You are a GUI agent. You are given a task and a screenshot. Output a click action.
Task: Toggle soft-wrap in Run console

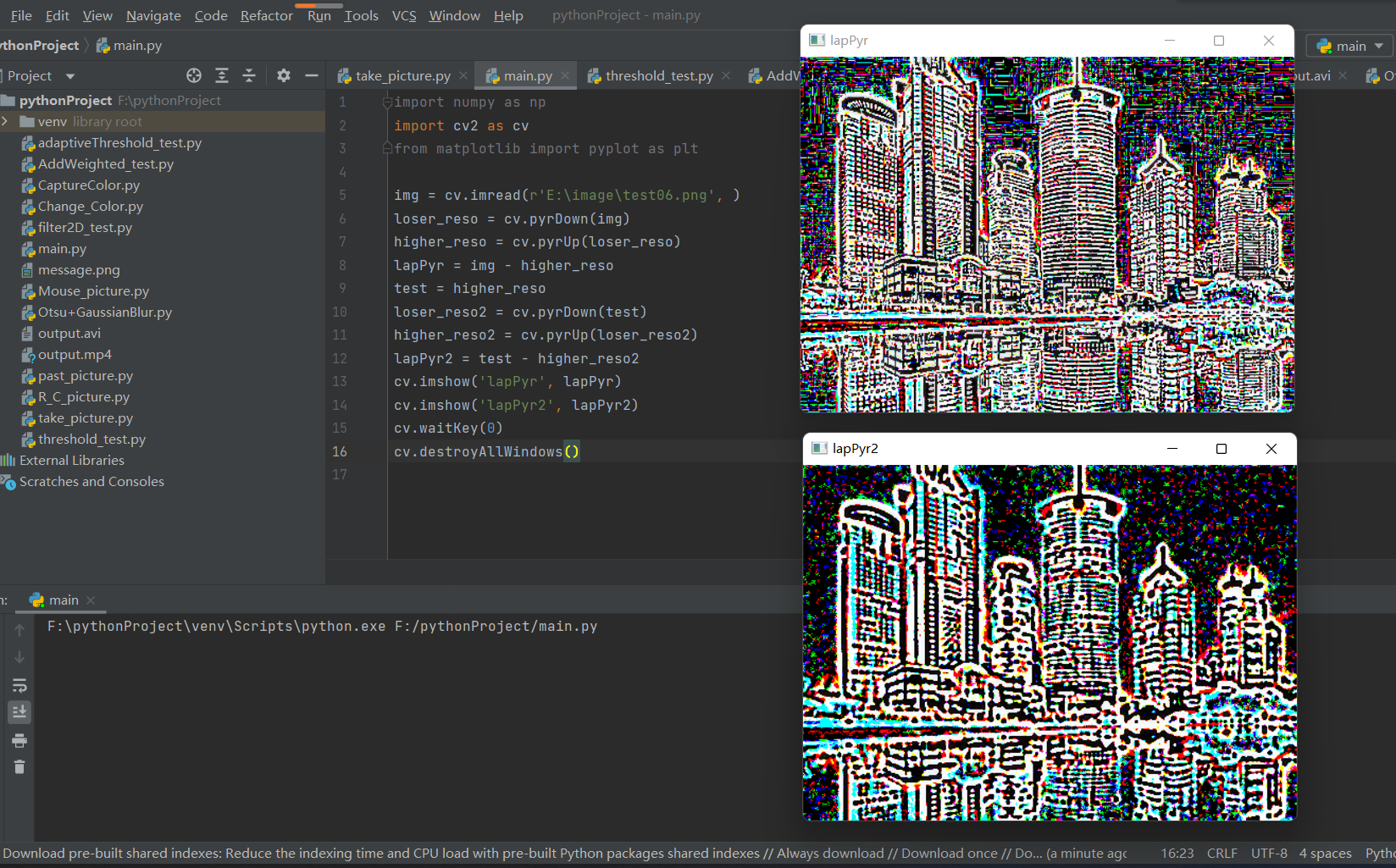[19, 685]
